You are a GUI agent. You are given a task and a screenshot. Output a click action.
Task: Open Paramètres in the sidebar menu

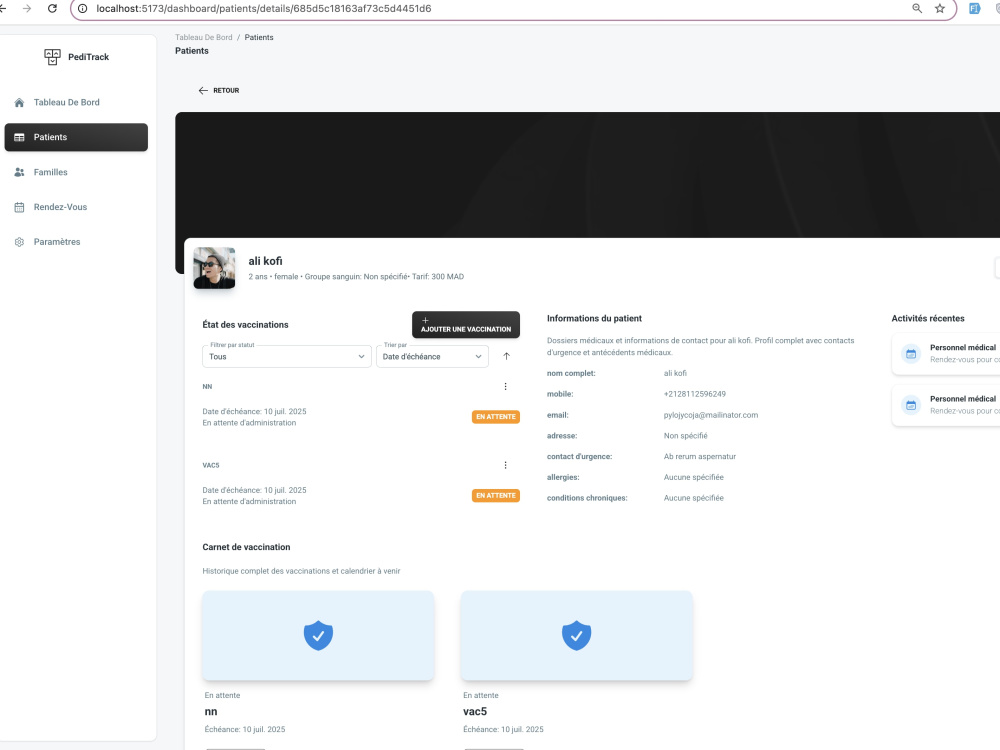point(76,242)
